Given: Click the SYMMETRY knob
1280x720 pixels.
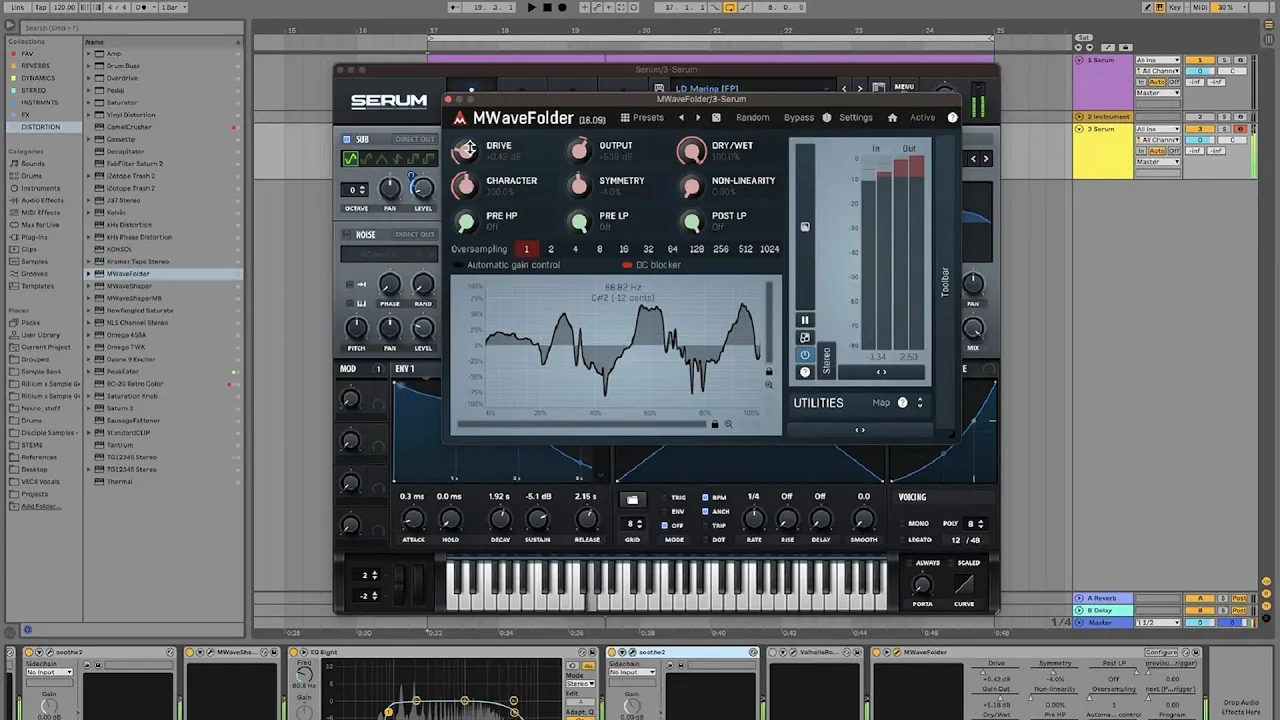Looking at the screenshot, I should [x=579, y=186].
